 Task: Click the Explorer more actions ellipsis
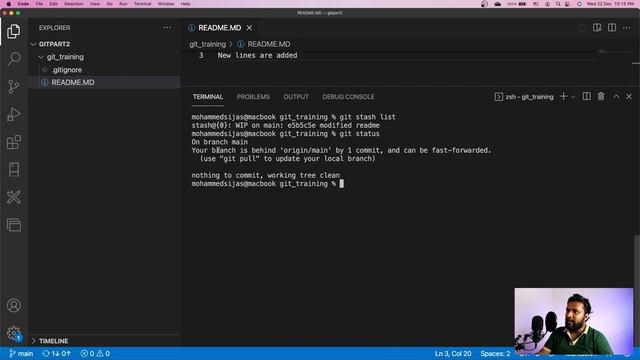[x=167, y=27]
